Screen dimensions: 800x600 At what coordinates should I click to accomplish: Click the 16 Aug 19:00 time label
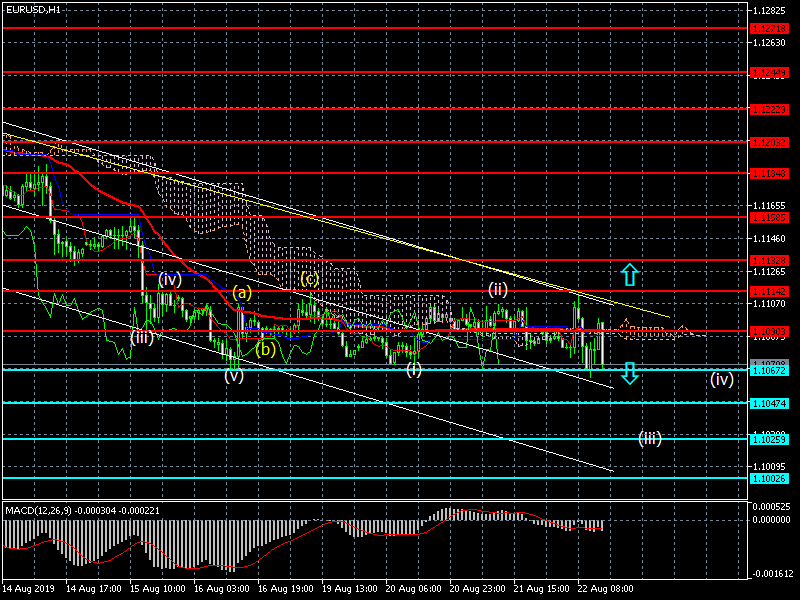(286, 589)
